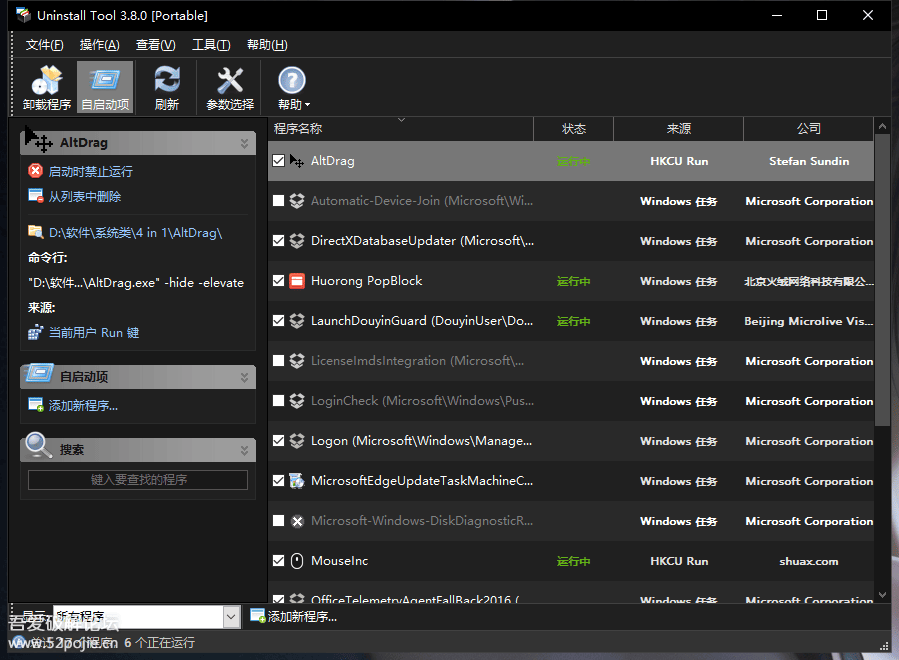
Task: Click the LoginCheck task icon
Action: [297, 400]
